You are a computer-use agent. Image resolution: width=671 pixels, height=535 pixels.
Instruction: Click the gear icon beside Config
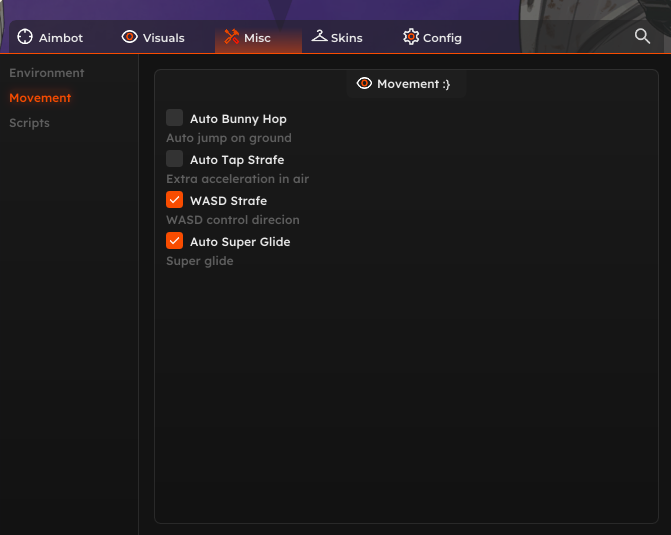pos(411,37)
